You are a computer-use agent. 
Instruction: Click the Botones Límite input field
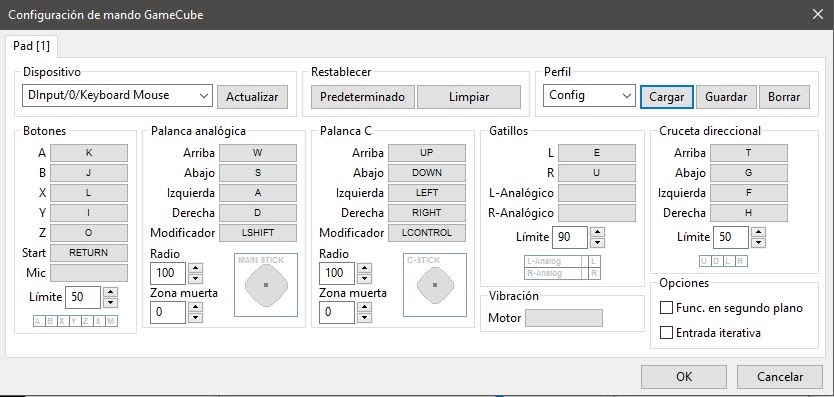(x=83, y=297)
